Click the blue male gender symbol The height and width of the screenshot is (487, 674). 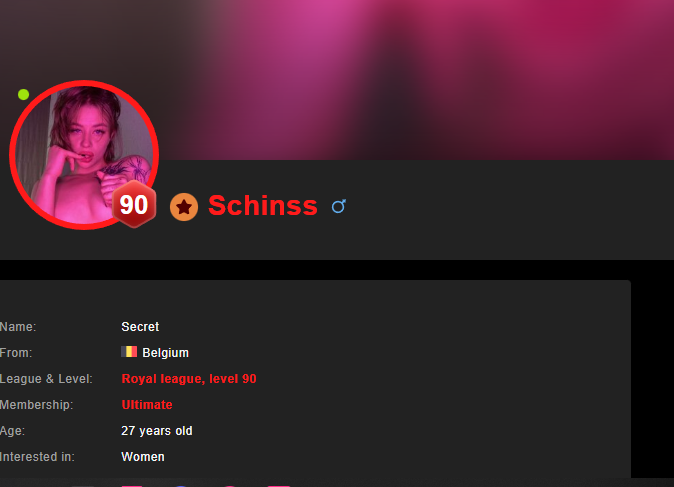(339, 206)
